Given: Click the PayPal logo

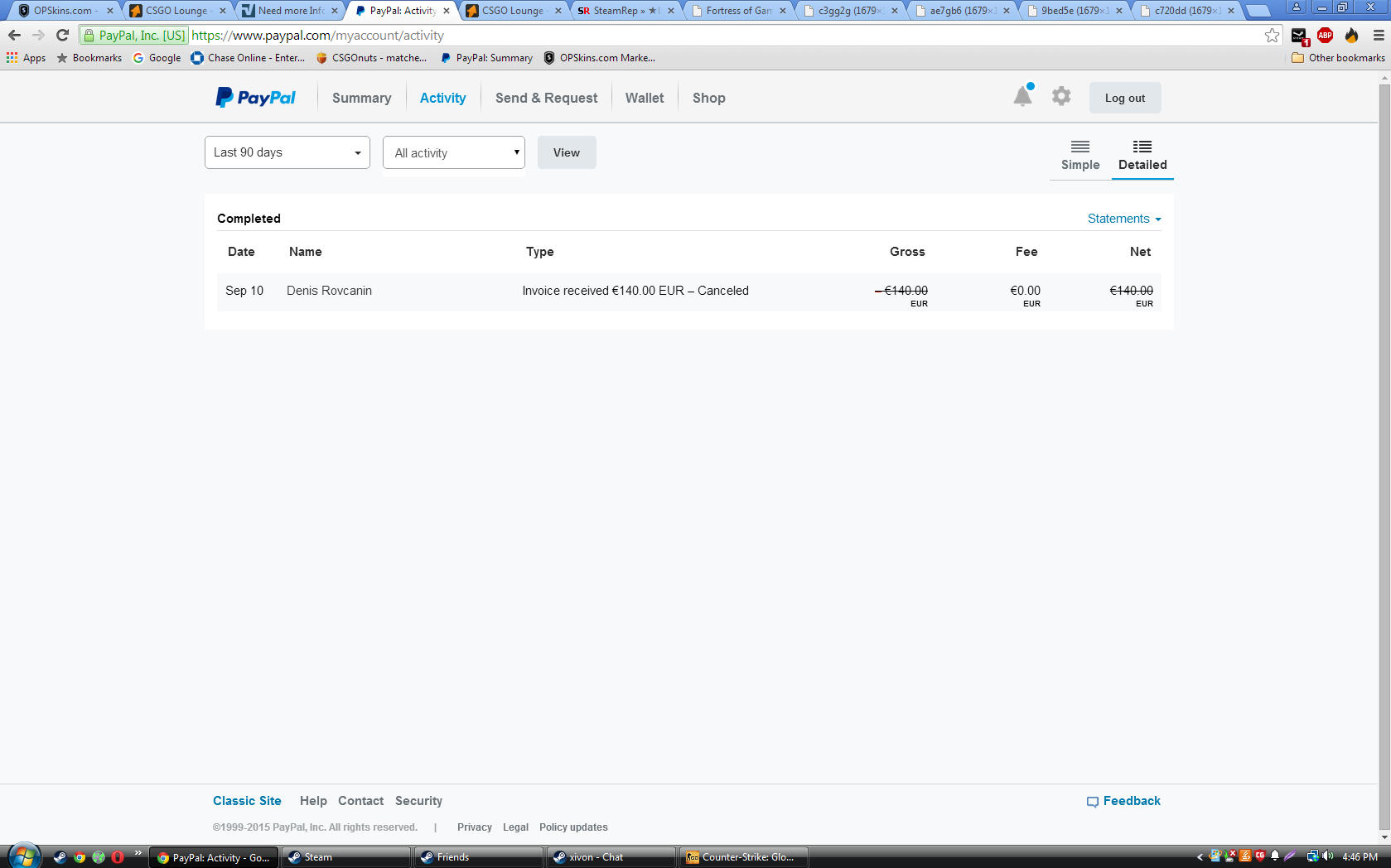Looking at the screenshot, I should point(255,98).
